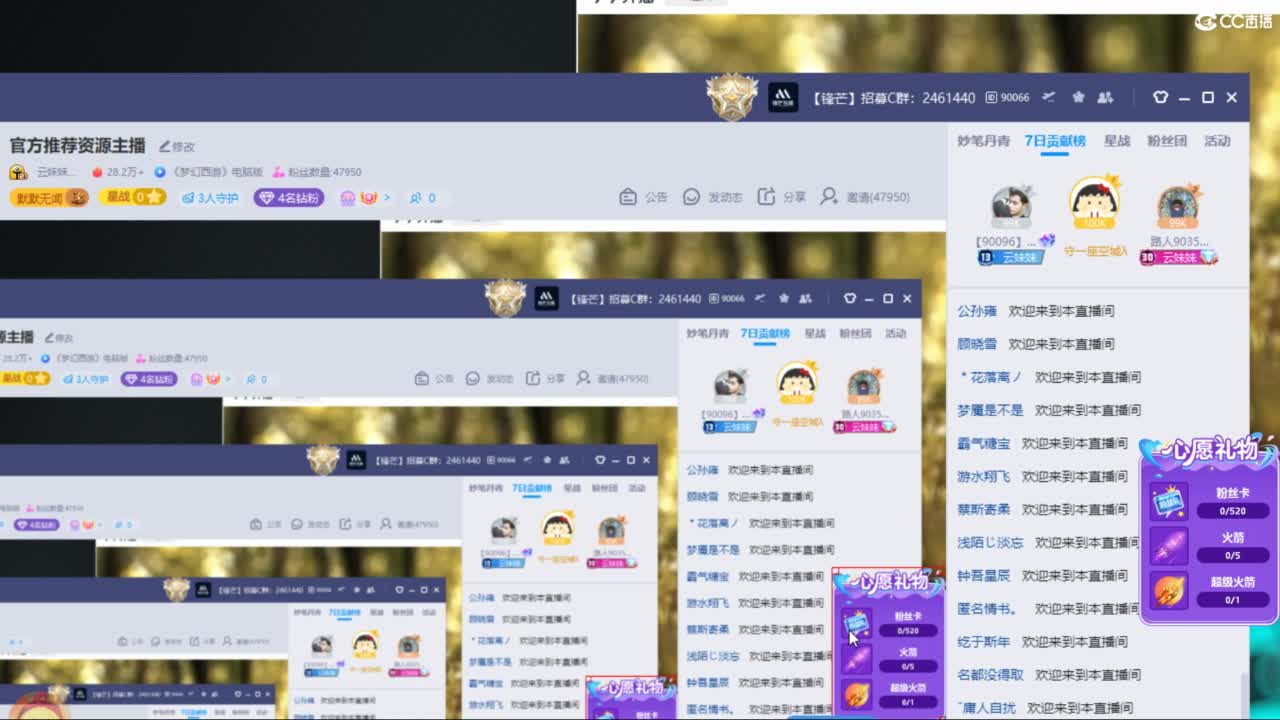Click 4名钻粉 in the second nested window

[x=150, y=379]
